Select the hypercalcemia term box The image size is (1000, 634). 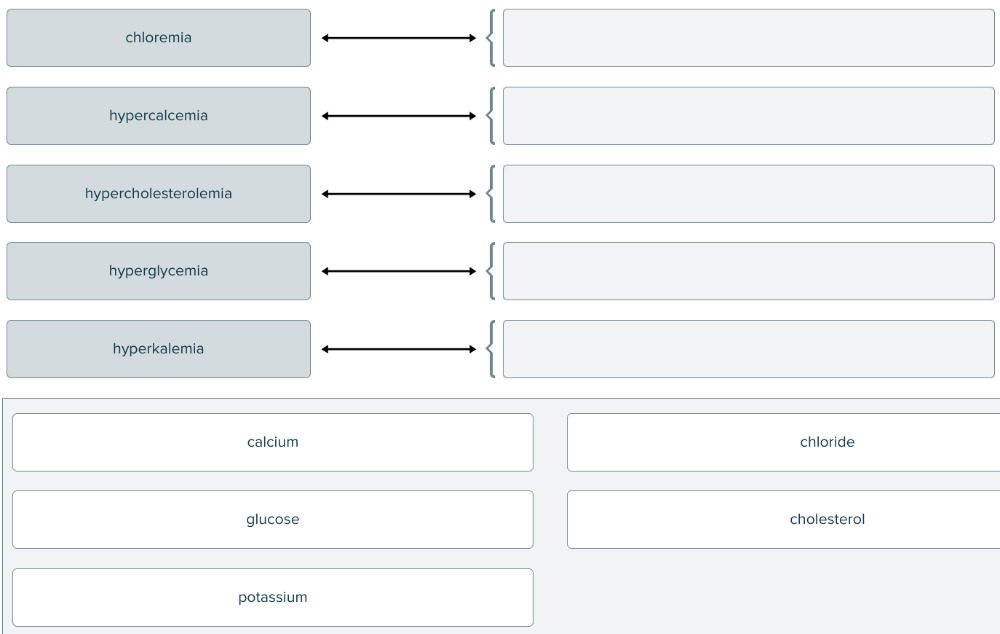pos(158,116)
